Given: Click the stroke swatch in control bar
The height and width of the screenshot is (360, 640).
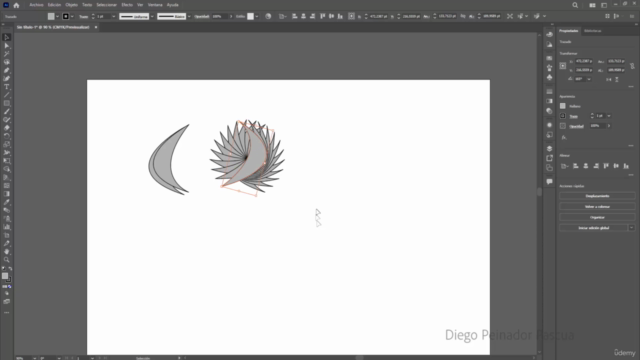Looking at the screenshot, I should (66, 16).
